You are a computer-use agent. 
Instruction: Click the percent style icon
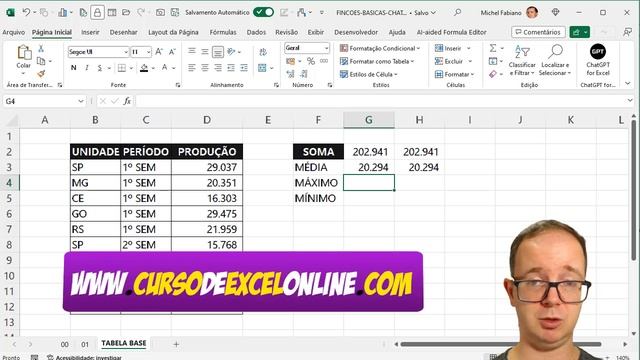click(x=311, y=61)
